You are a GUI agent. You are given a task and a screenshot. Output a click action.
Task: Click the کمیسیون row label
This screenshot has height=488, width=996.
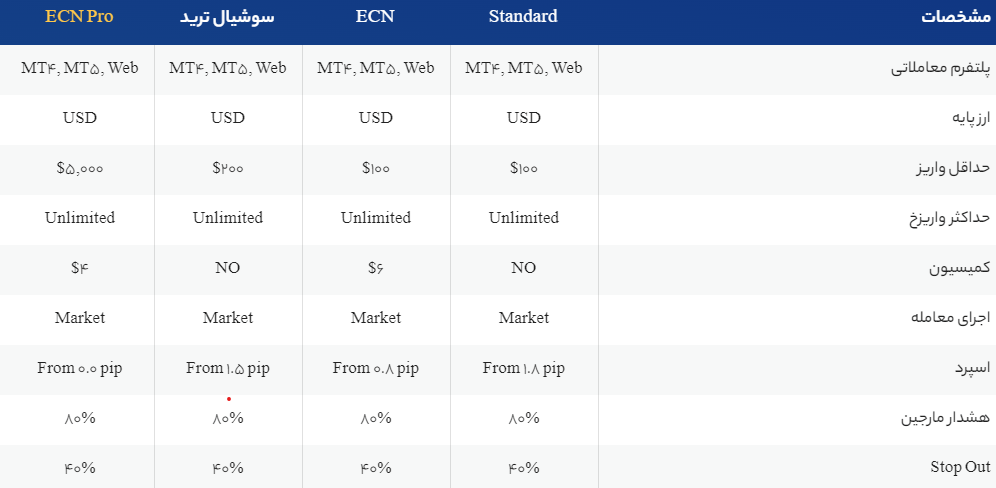(x=960, y=268)
